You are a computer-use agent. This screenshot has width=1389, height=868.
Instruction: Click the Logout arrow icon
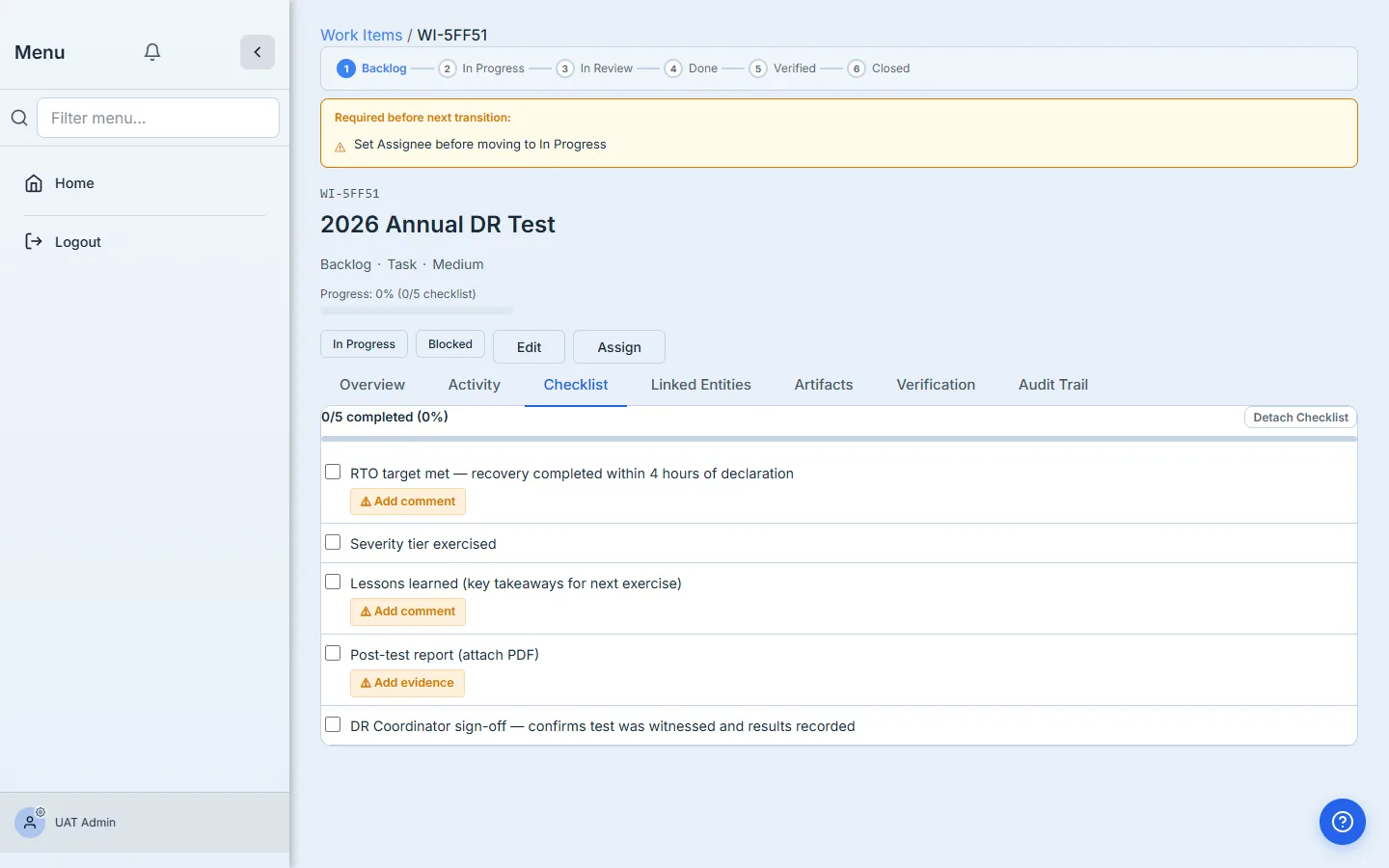pos(34,241)
